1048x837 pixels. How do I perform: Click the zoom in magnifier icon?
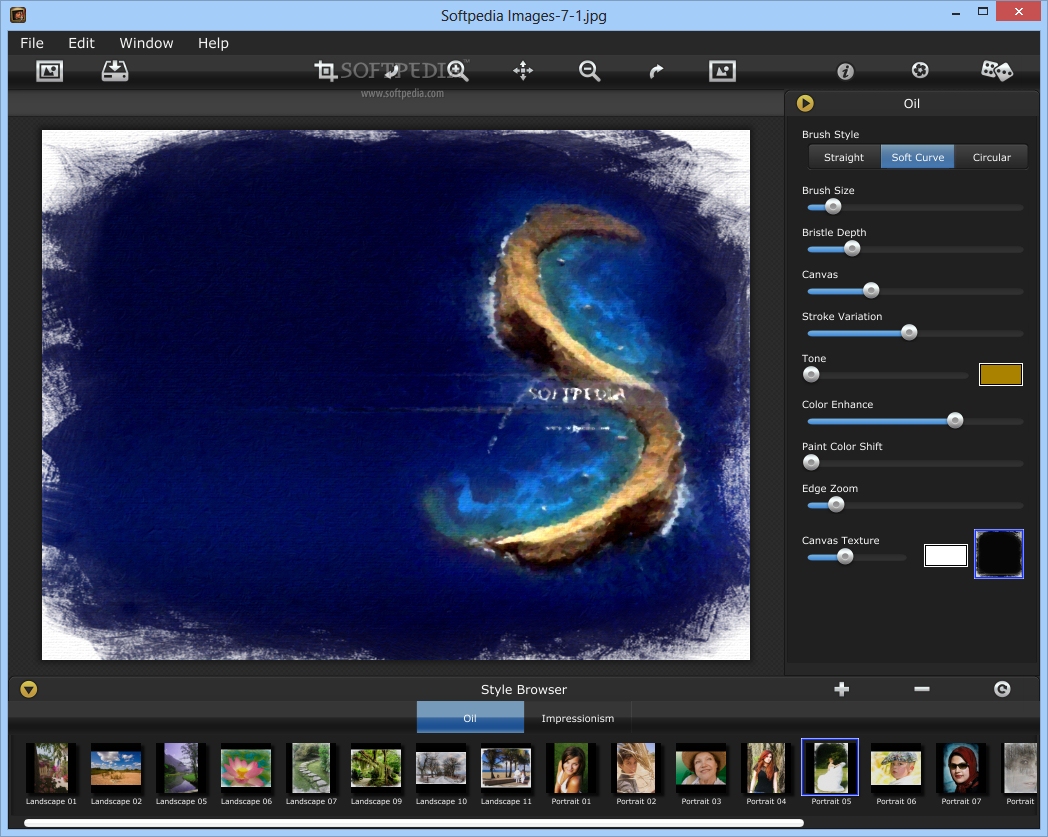point(458,71)
